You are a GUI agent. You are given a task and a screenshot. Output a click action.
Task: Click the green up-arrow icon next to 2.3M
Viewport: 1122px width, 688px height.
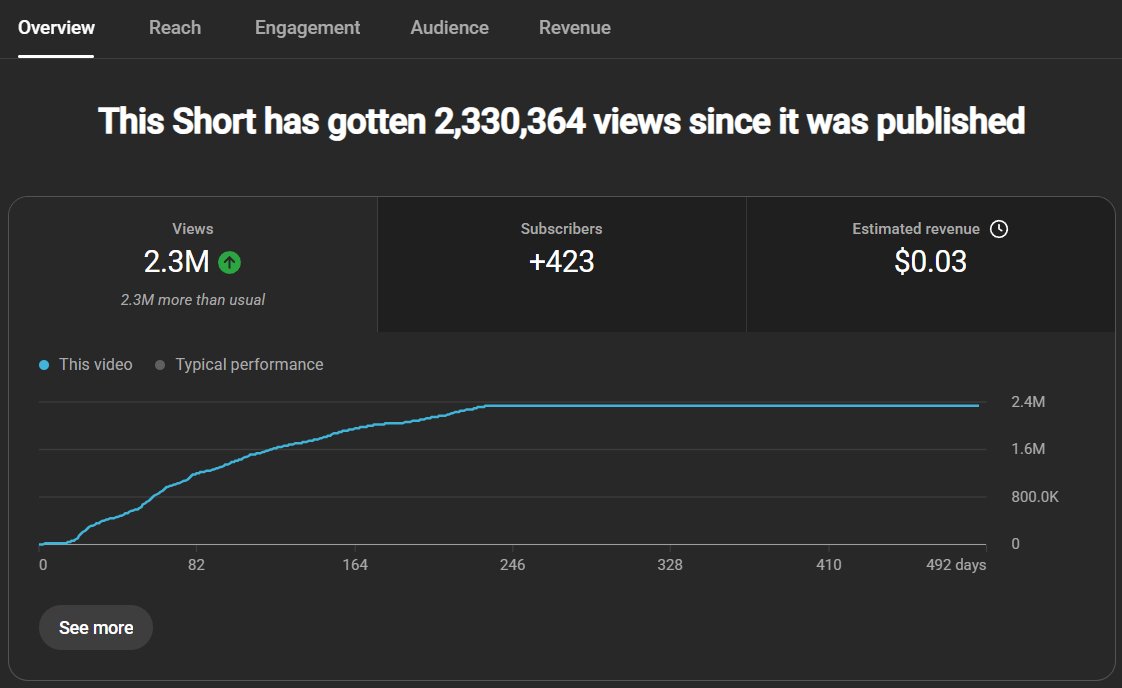(230, 263)
